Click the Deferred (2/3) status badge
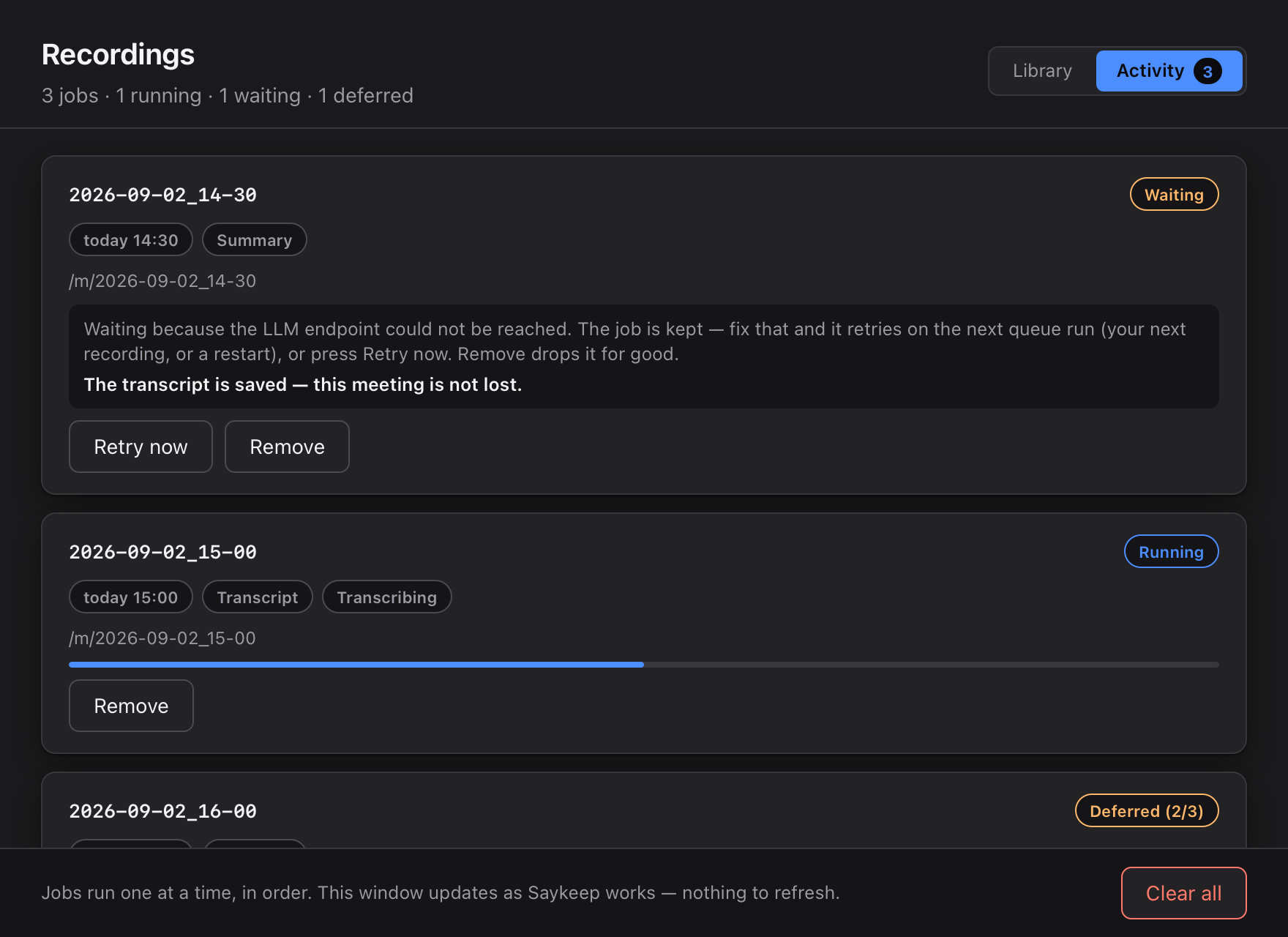This screenshot has width=1288, height=937. tap(1146, 811)
